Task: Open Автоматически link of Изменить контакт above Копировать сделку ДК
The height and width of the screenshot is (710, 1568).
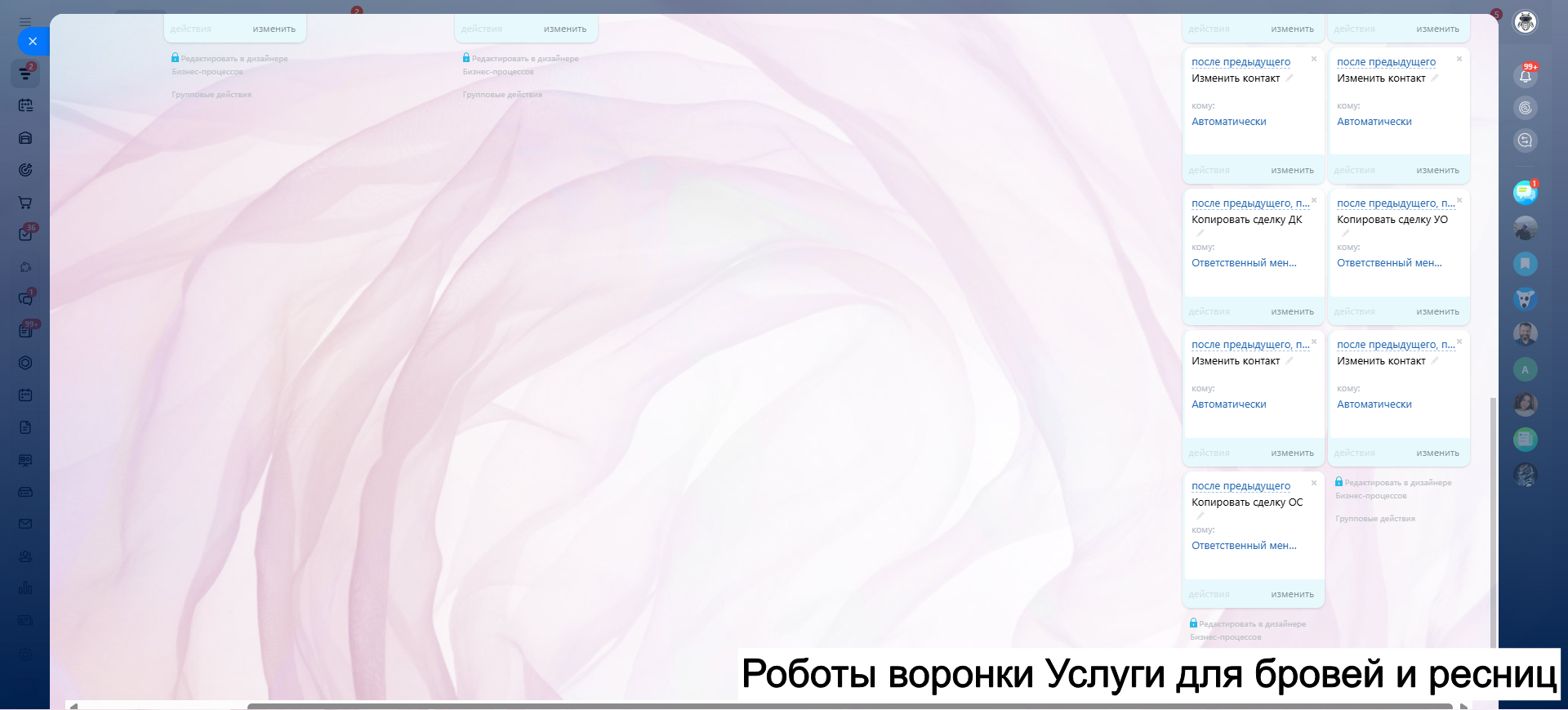Action: [x=1229, y=122]
